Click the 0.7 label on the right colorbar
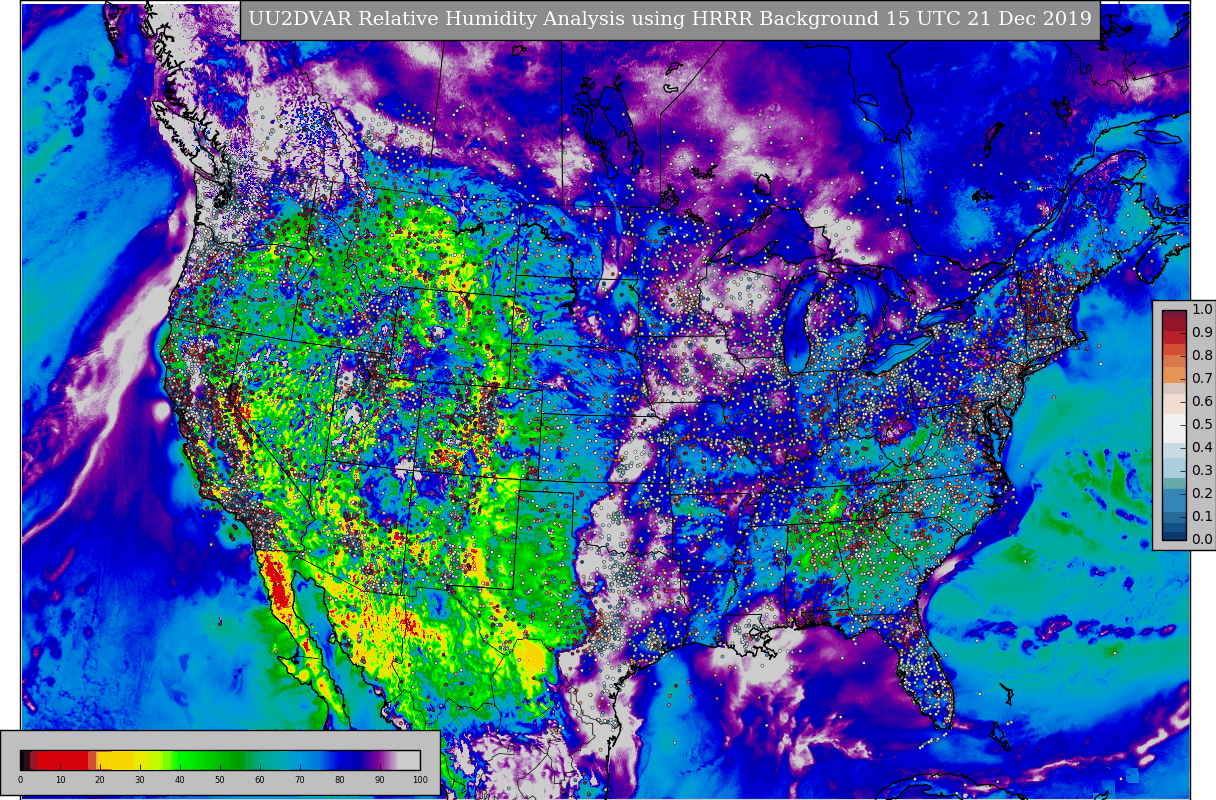The height and width of the screenshot is (800, 1216). 1202,379
